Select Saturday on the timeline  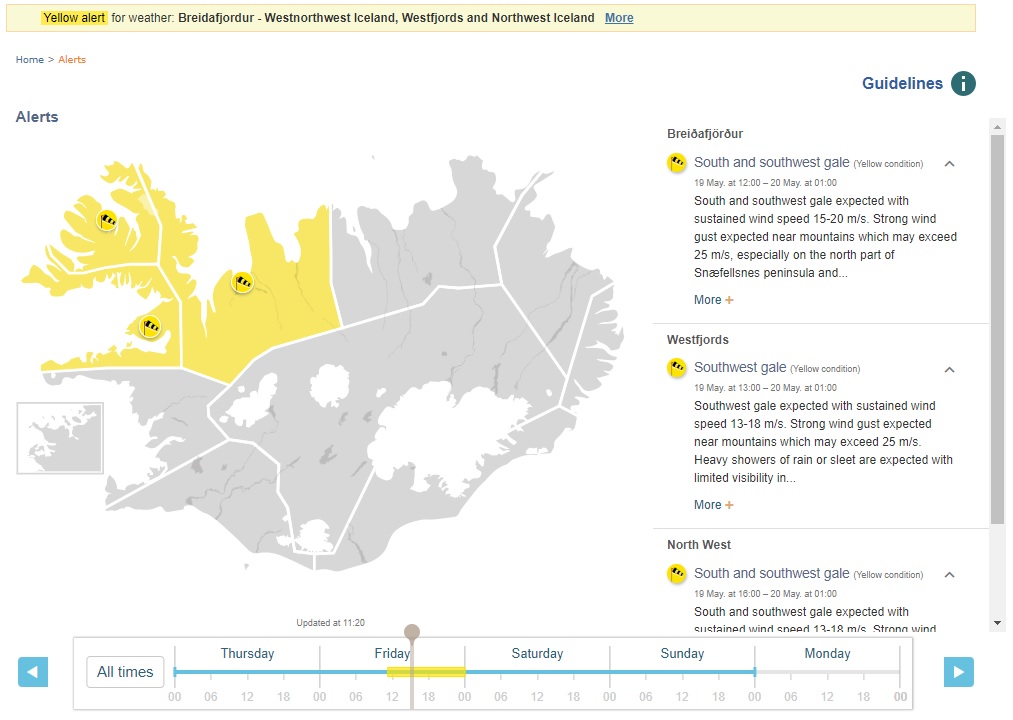[x=537, y=654]
